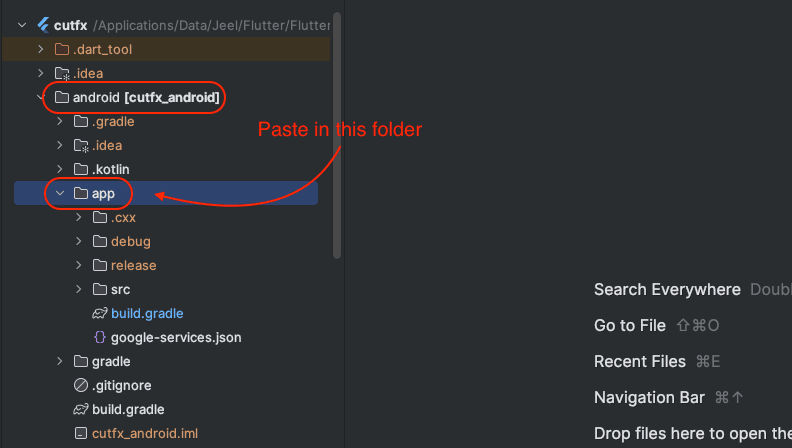Click the build.gradle file icon inside app
Image resolution: width=792 pixels, height=448 pixels.
click(100, 313)
